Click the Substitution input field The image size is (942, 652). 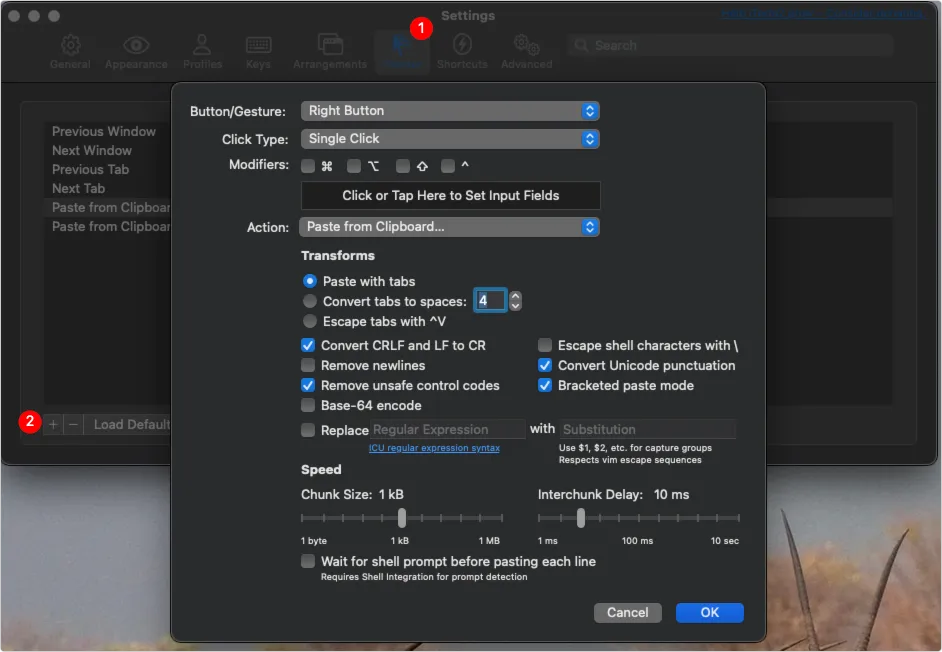648,429
